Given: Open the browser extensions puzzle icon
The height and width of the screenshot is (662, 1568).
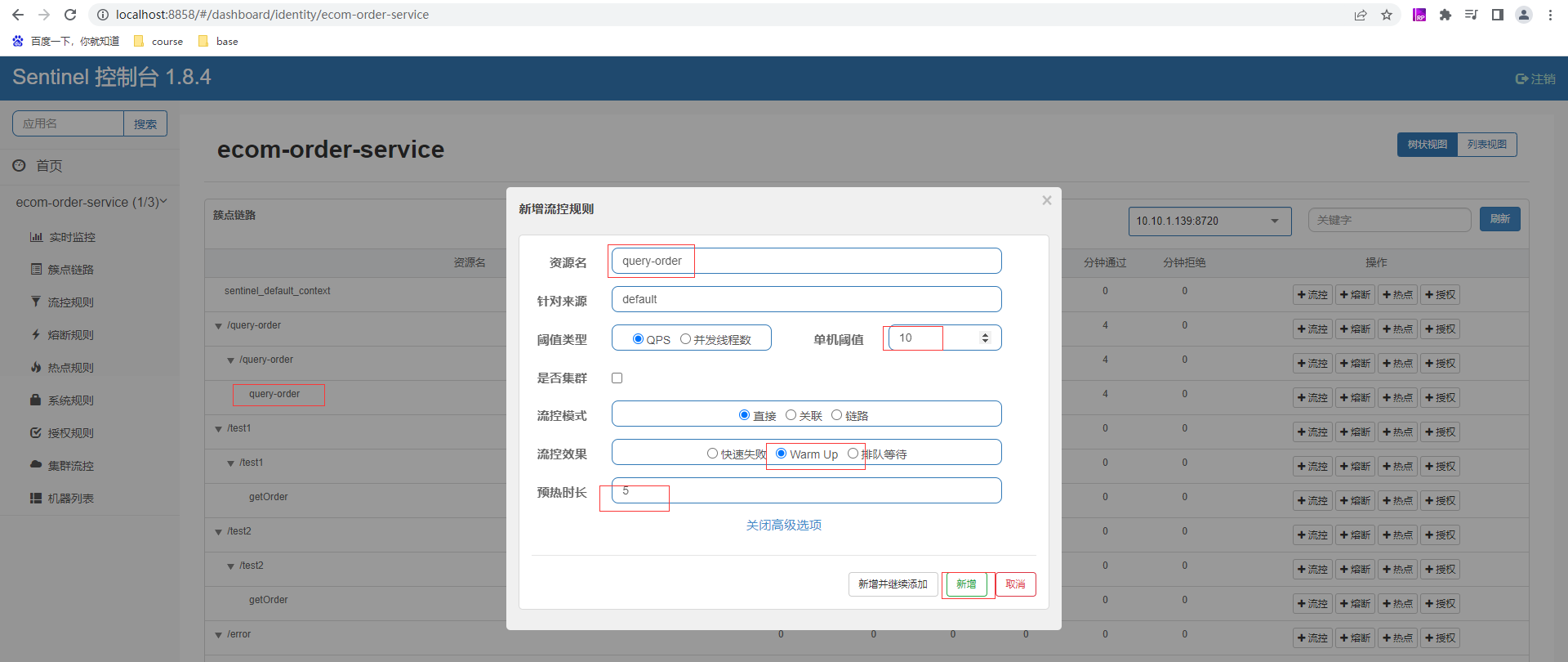Looking at the screenshot, I should click(1445, 15).
